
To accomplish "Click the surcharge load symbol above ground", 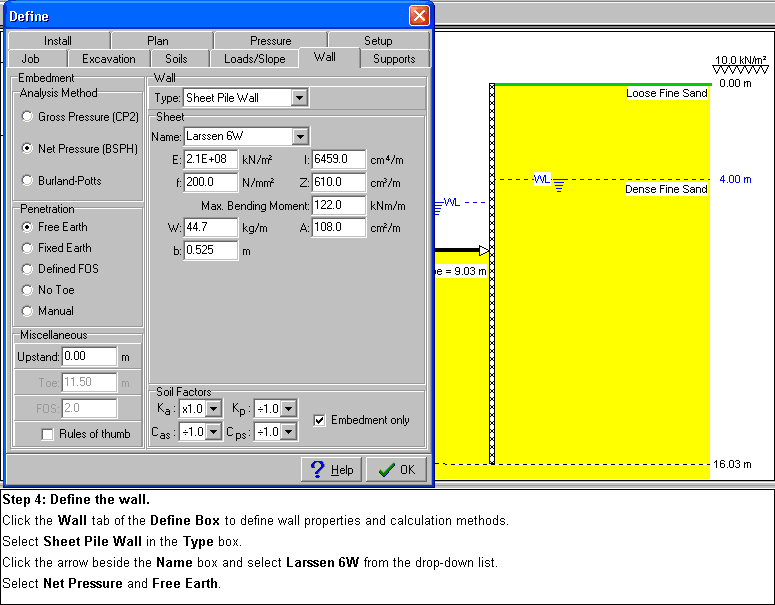I will (x=740, y=72).
